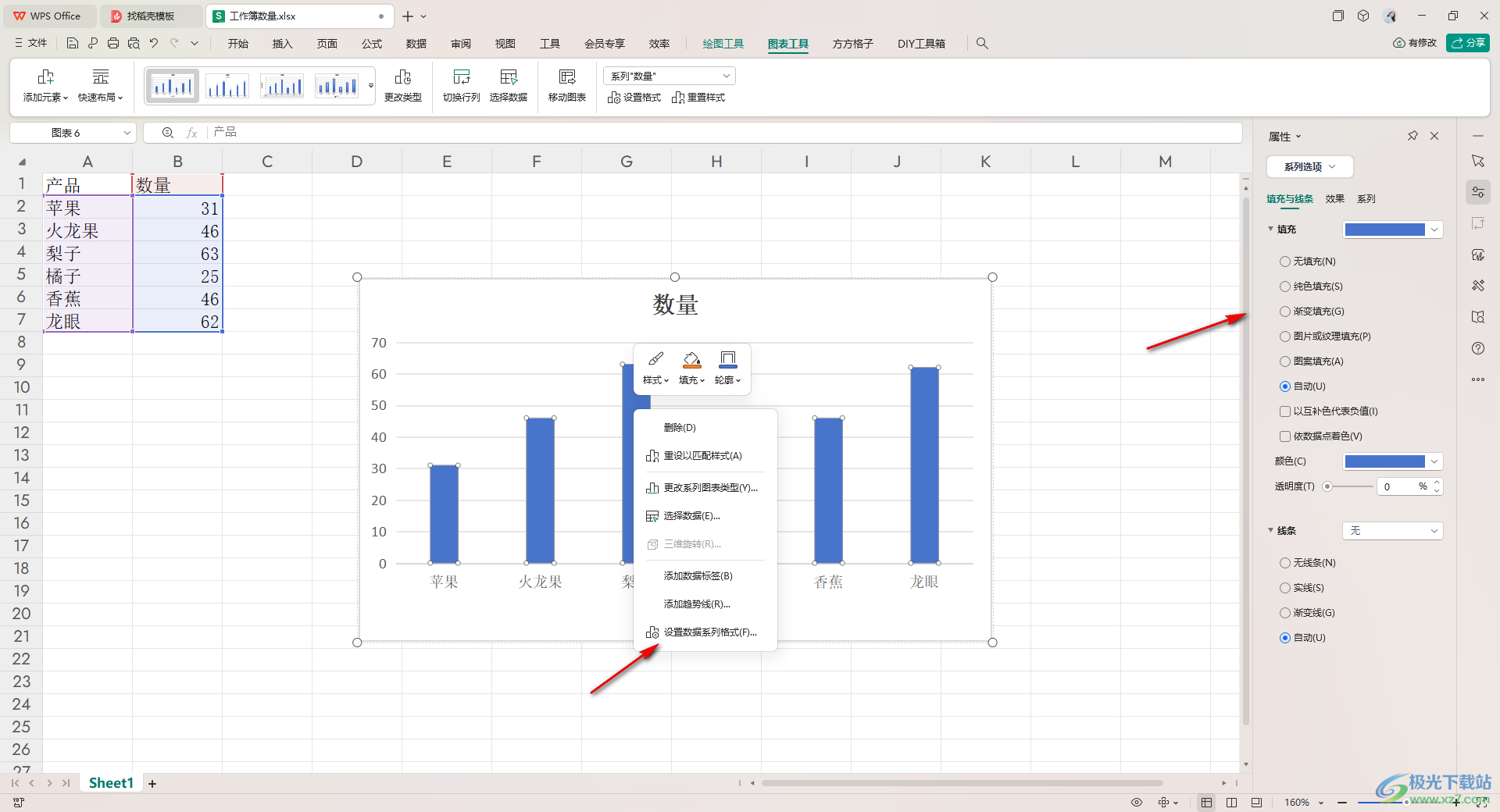Pin the properties panel with pin icon
The height and width of the screenshot is (812, 1500).
click(1412, 136)
